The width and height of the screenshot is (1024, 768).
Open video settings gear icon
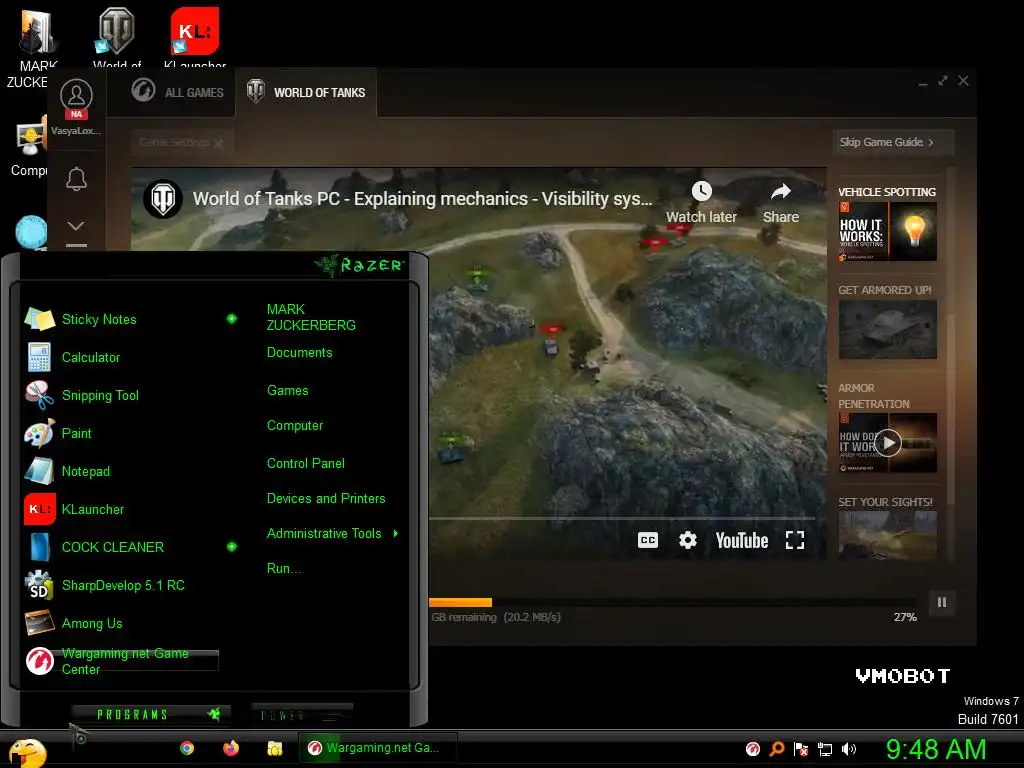(688, 540)
